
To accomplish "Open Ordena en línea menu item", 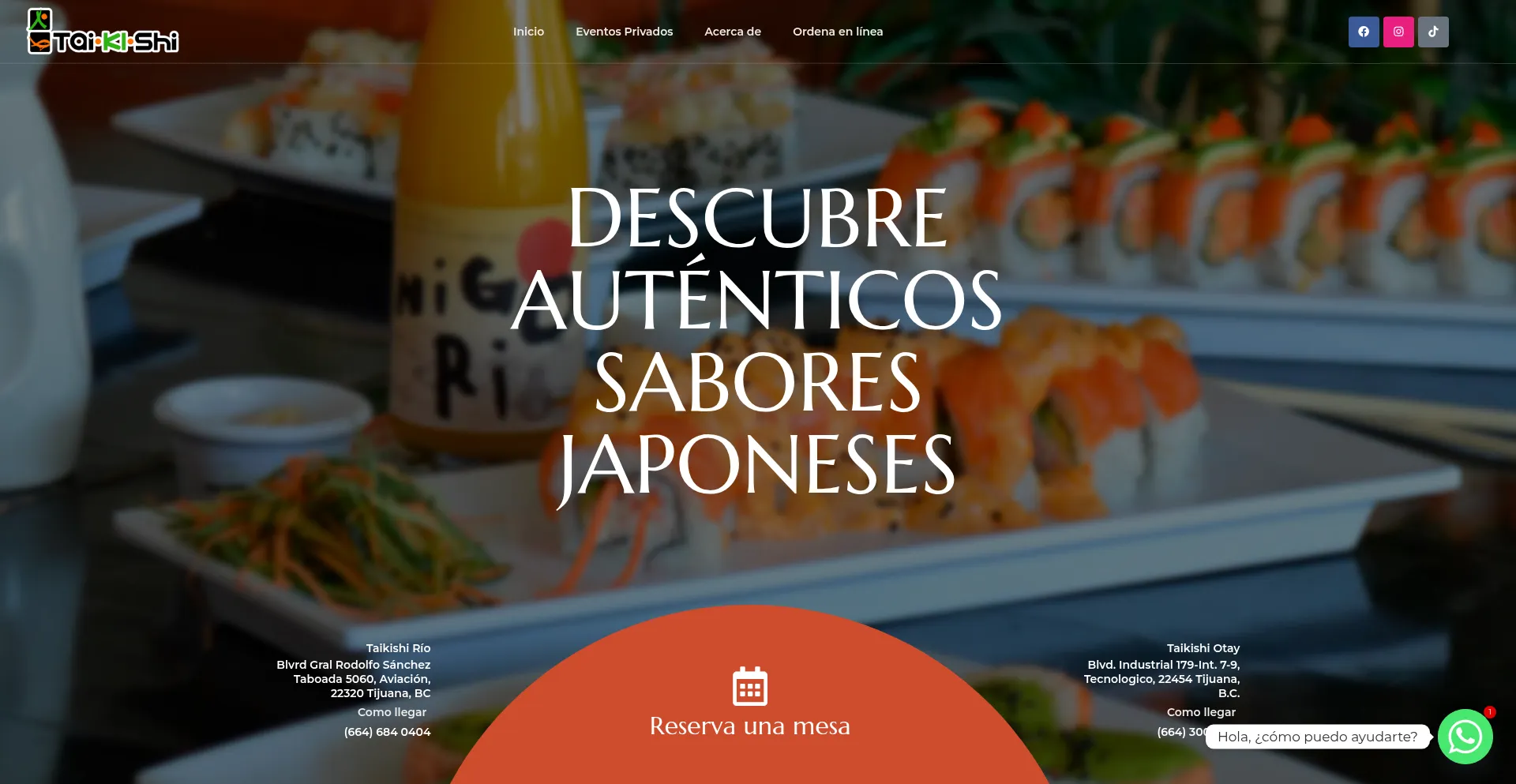I will coord(838,32).
